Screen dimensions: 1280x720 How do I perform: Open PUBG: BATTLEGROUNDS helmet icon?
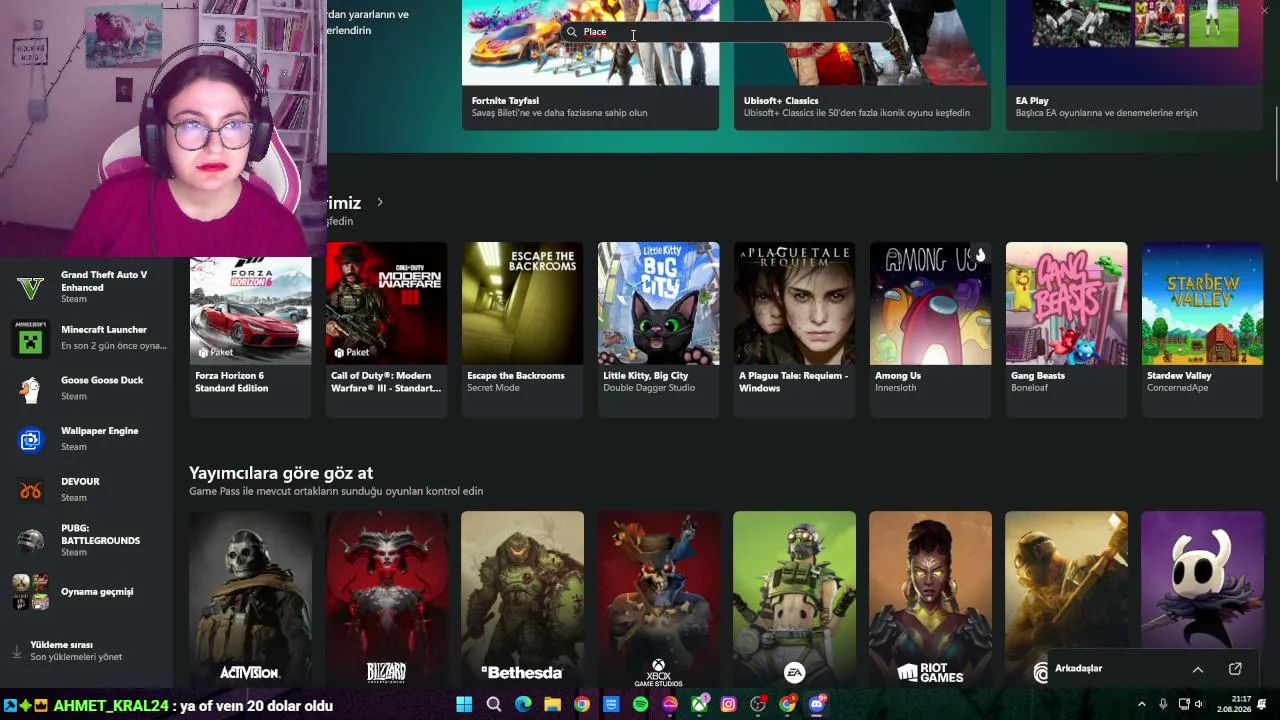[x=30, y=541]
